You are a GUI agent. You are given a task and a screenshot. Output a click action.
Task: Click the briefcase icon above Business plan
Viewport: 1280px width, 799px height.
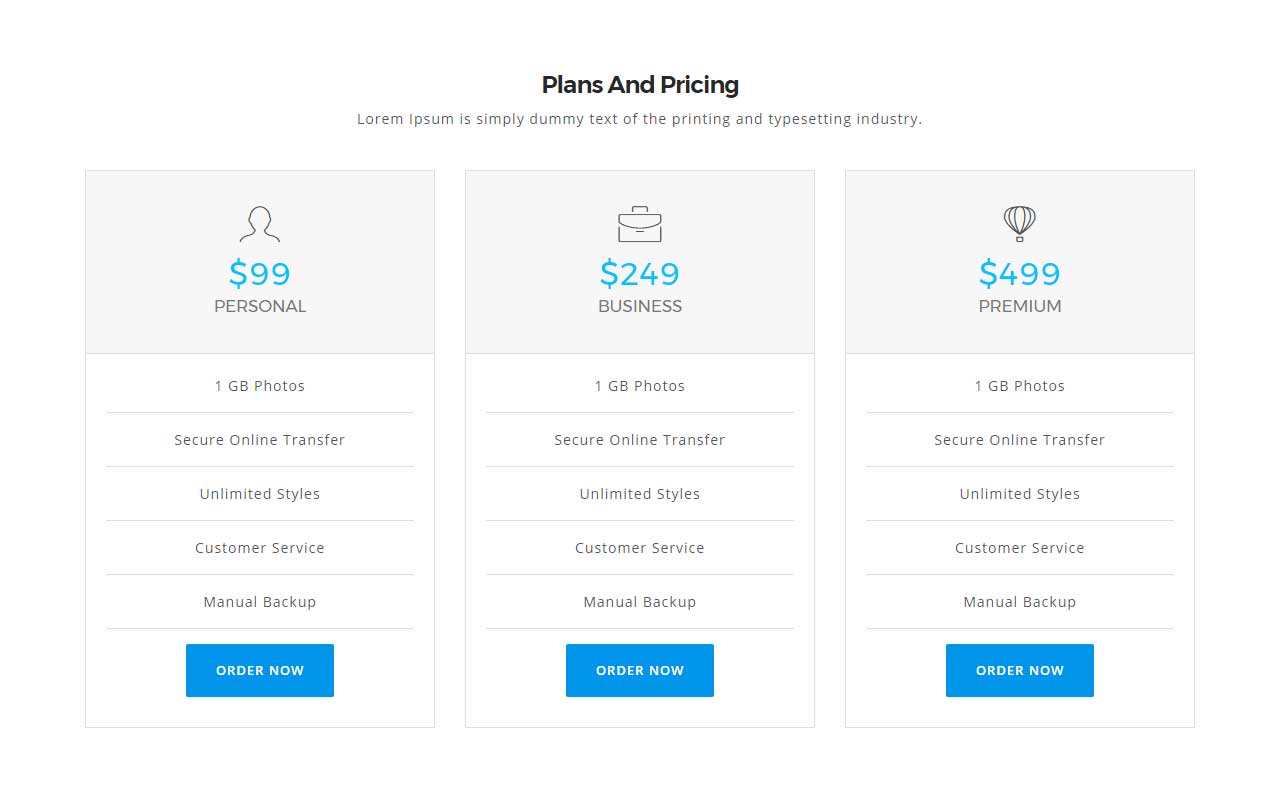640,224
